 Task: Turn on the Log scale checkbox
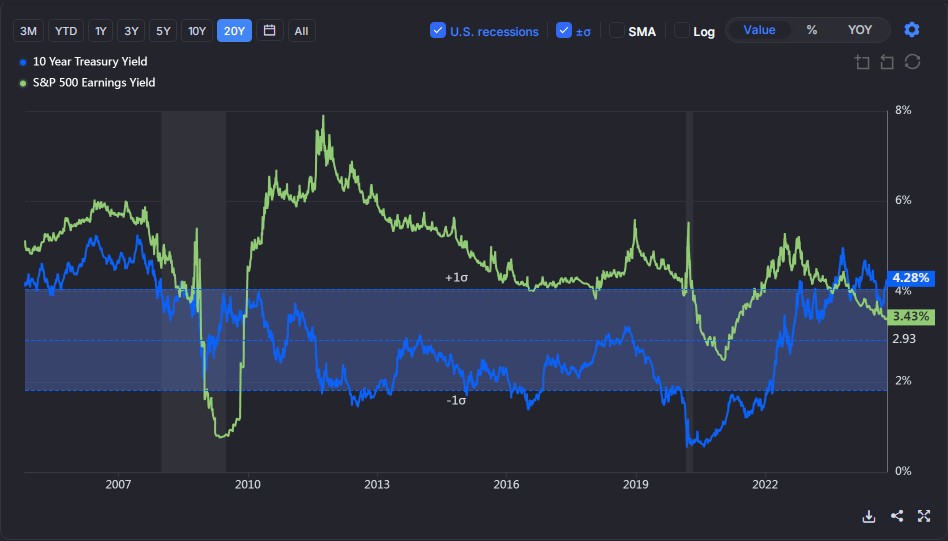point(682,31)
